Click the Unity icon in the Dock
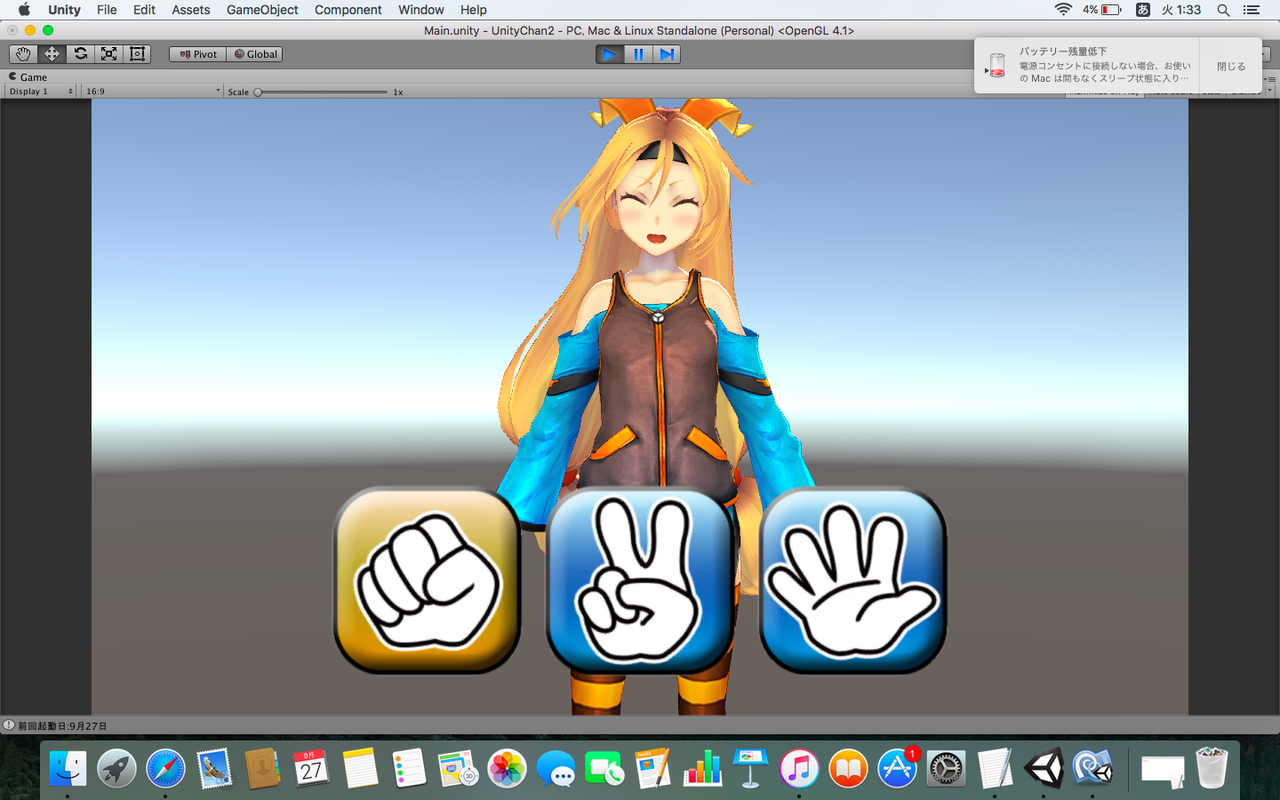This screenshot has width=1280, height=800. [x=1043, y=768]
